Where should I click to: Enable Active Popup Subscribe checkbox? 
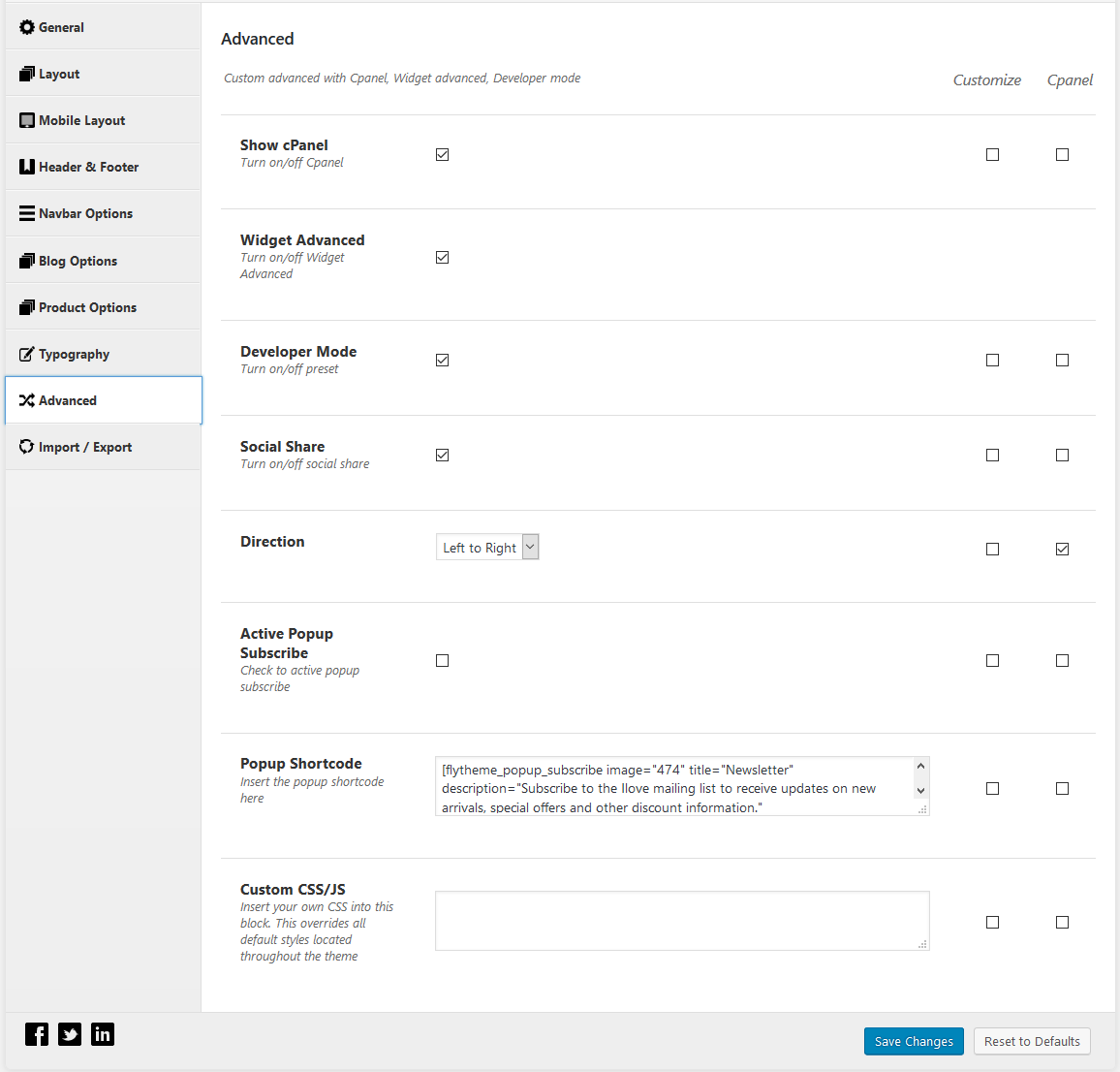pyautogui.click(x=442, y=660)
